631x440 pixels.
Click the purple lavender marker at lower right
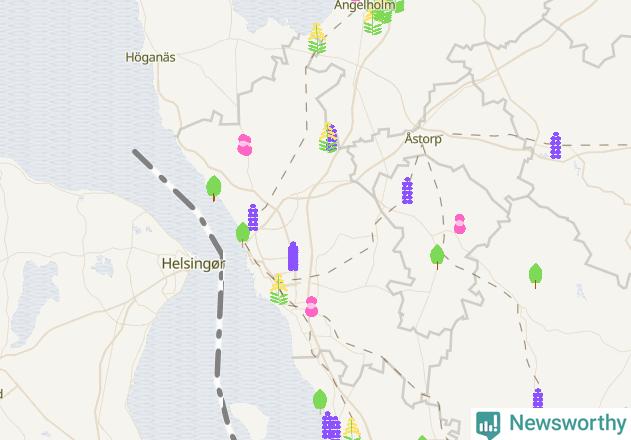pos(538,399)
